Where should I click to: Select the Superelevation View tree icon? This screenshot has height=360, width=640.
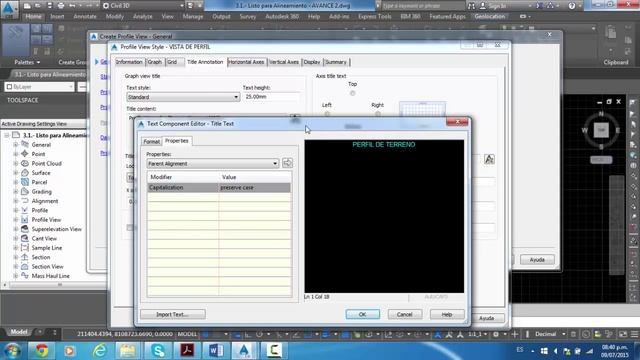point(24,229)
